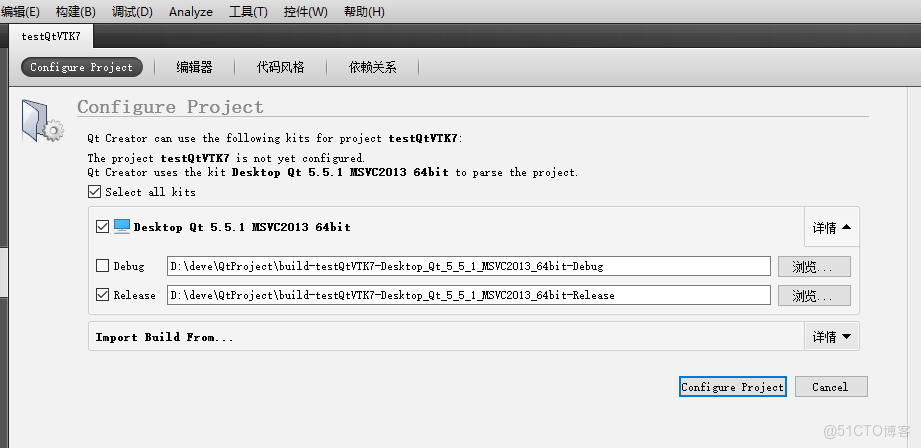
Task: Open the 工具(T) menu
Action: click(x=248, y=12)
